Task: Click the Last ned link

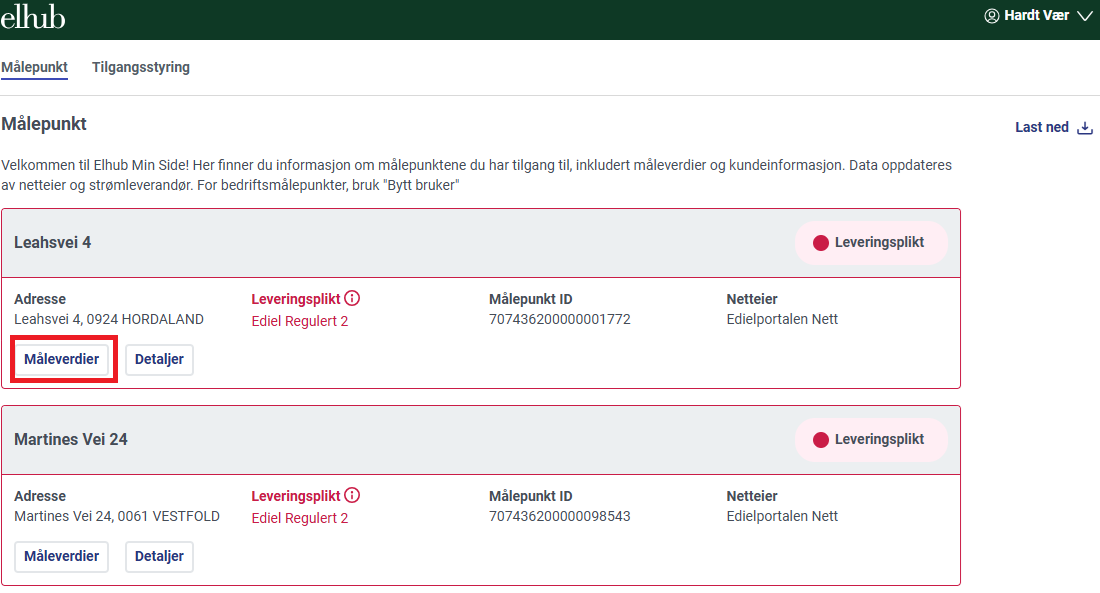Action: [x=1042, y=127]
